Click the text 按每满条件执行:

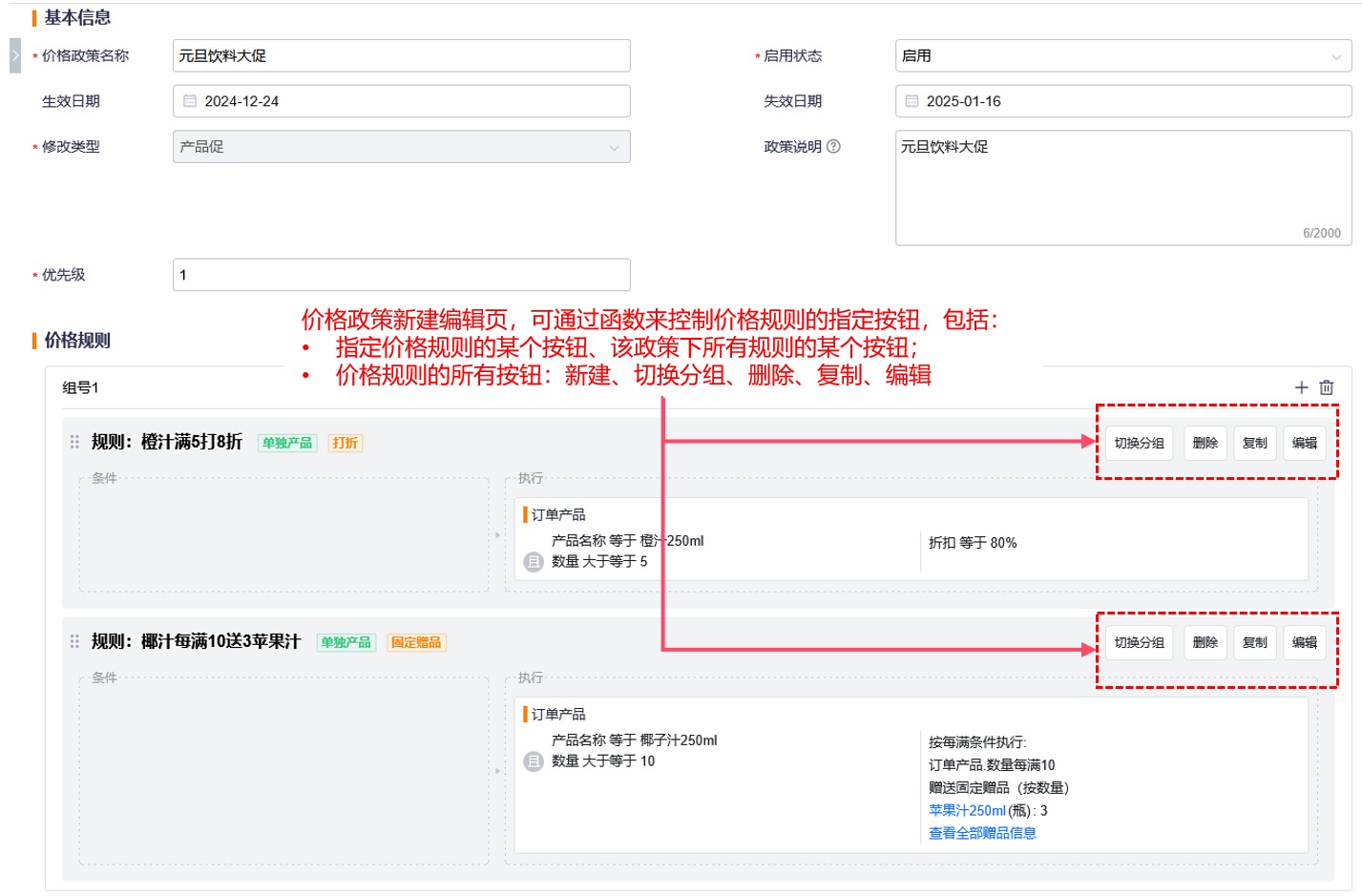click(977, 742)
